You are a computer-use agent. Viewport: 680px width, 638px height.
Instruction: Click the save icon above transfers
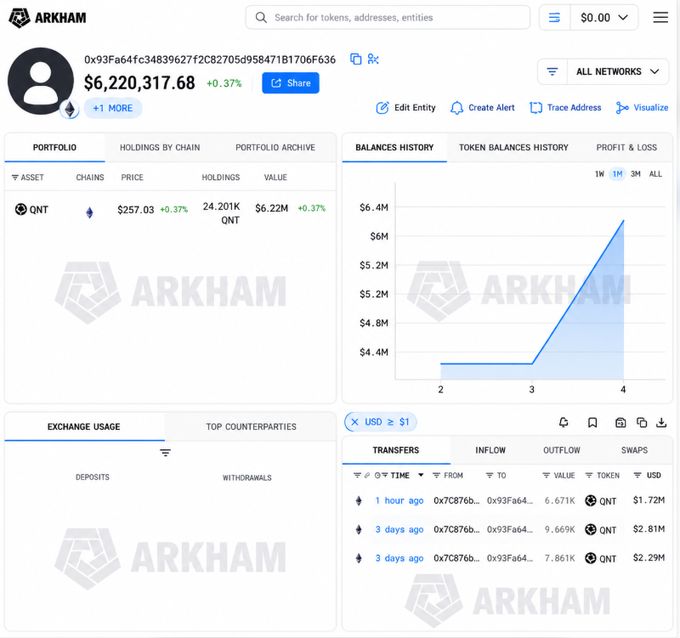click(621, 422)
